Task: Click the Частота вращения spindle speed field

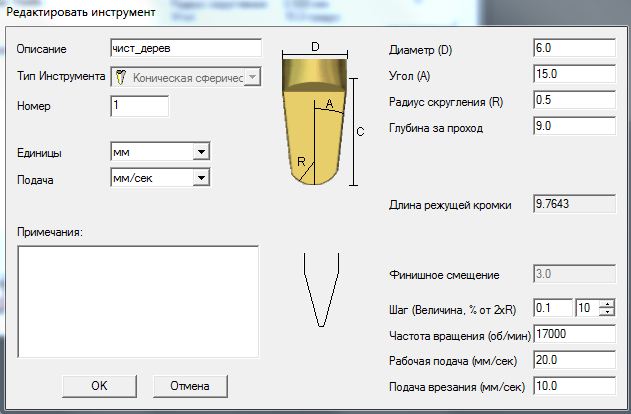Action: [574, 333]
